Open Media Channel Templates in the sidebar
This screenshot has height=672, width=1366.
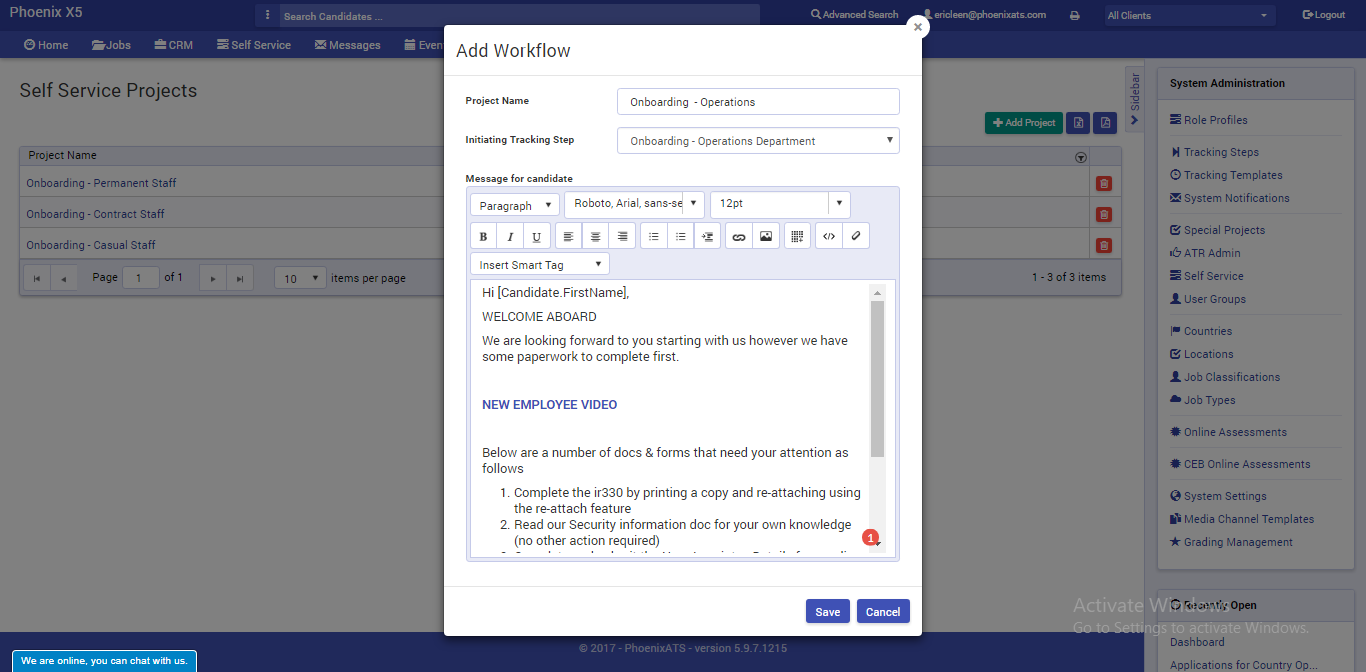coord(1242,519)
